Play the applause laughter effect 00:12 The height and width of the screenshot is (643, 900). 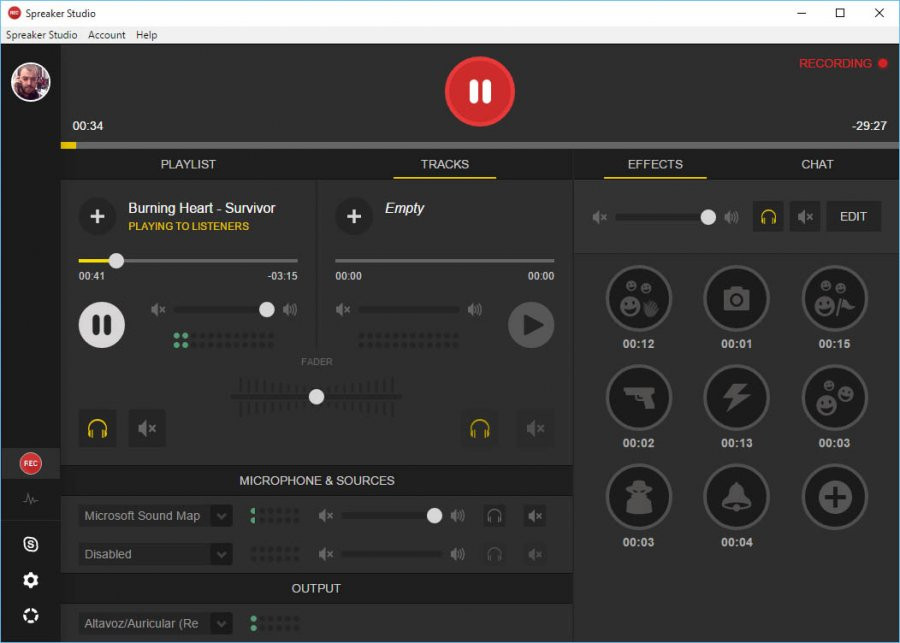pyautogui.click(x=638, y=299)
